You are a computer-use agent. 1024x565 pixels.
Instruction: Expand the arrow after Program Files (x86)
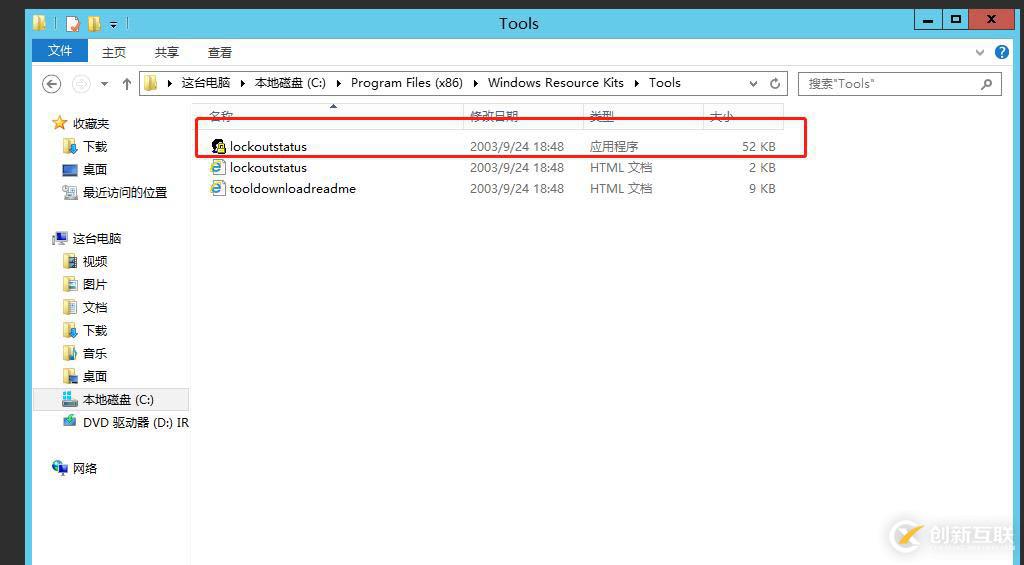[475, 84]
